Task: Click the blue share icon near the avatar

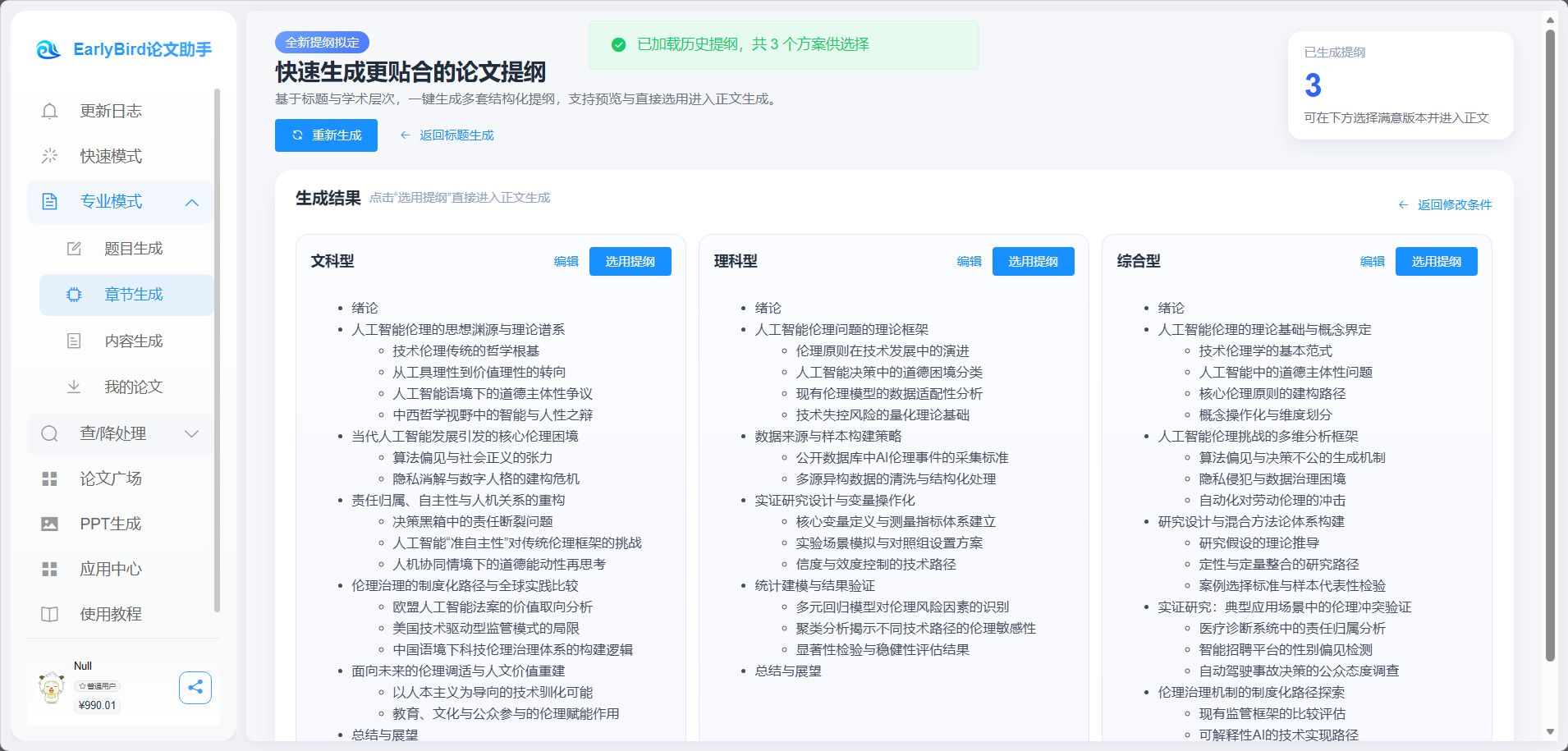Action: 195,687
